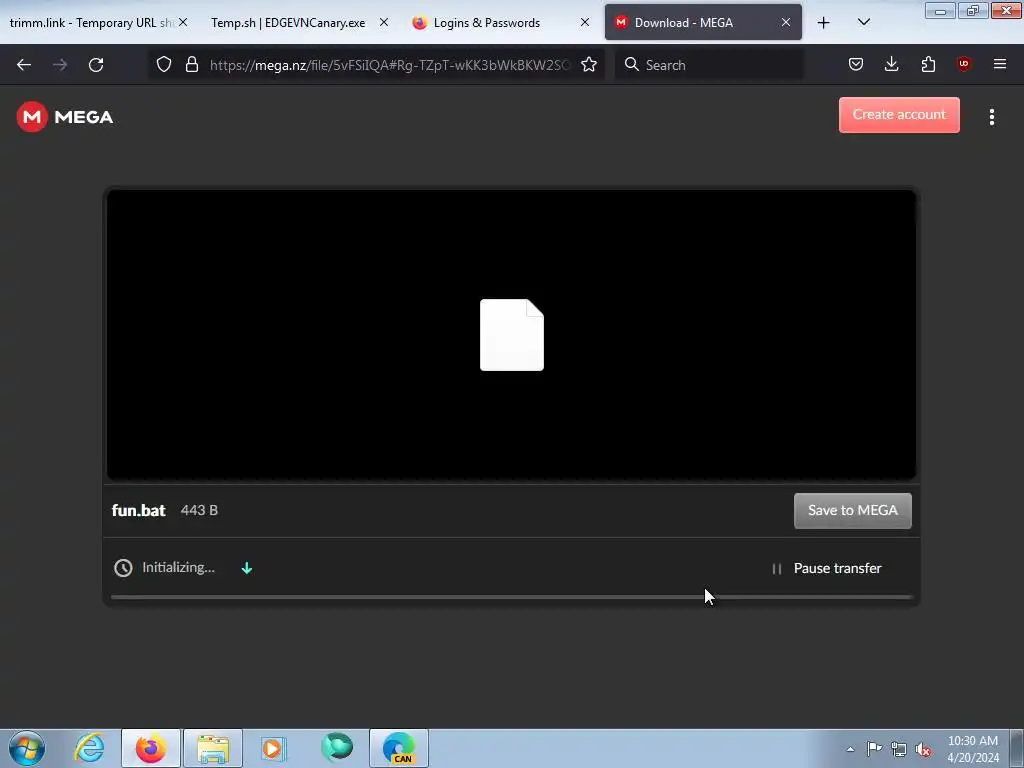The height and width of the screenshot is (768, 1024).
Task: Click the Save to MEGA button
Action: click(x=852, y=511)
